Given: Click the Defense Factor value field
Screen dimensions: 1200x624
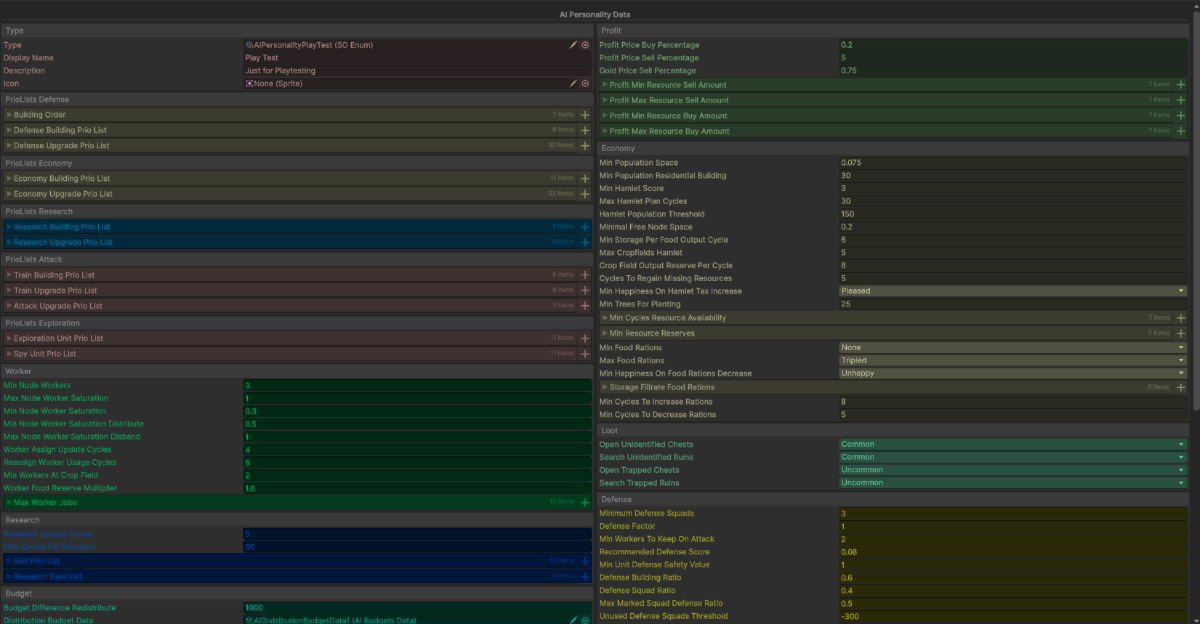Looking at the screenshot, I should (x=1013, y=526).
